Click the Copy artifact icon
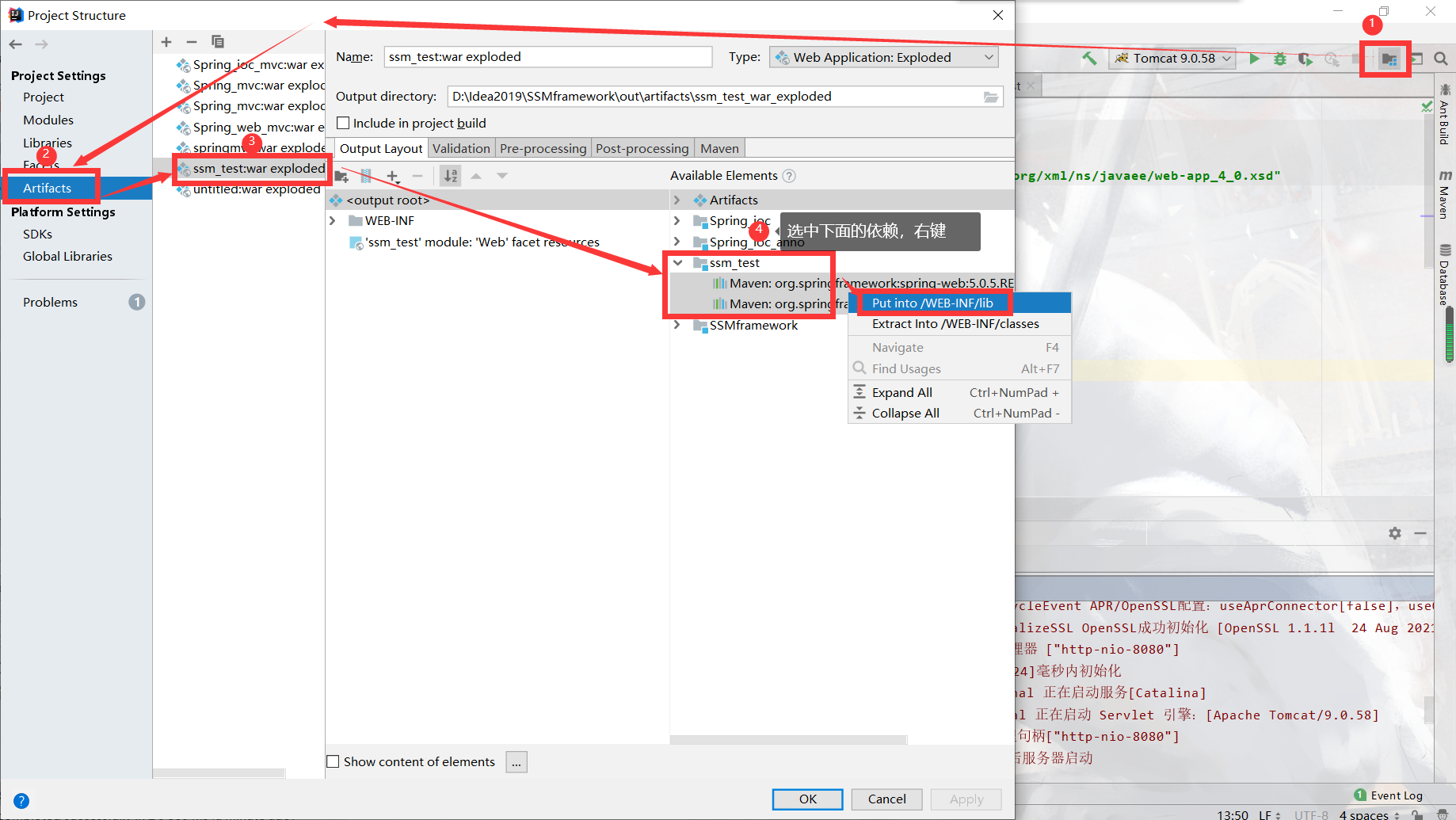The image size is (1456, 820). [218, 42]
